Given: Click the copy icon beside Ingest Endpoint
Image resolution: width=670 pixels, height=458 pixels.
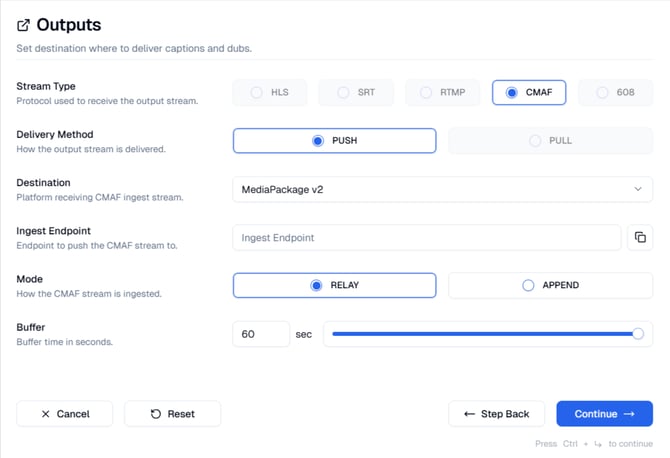Looking at the screenshot, I should tap(640, 237).
